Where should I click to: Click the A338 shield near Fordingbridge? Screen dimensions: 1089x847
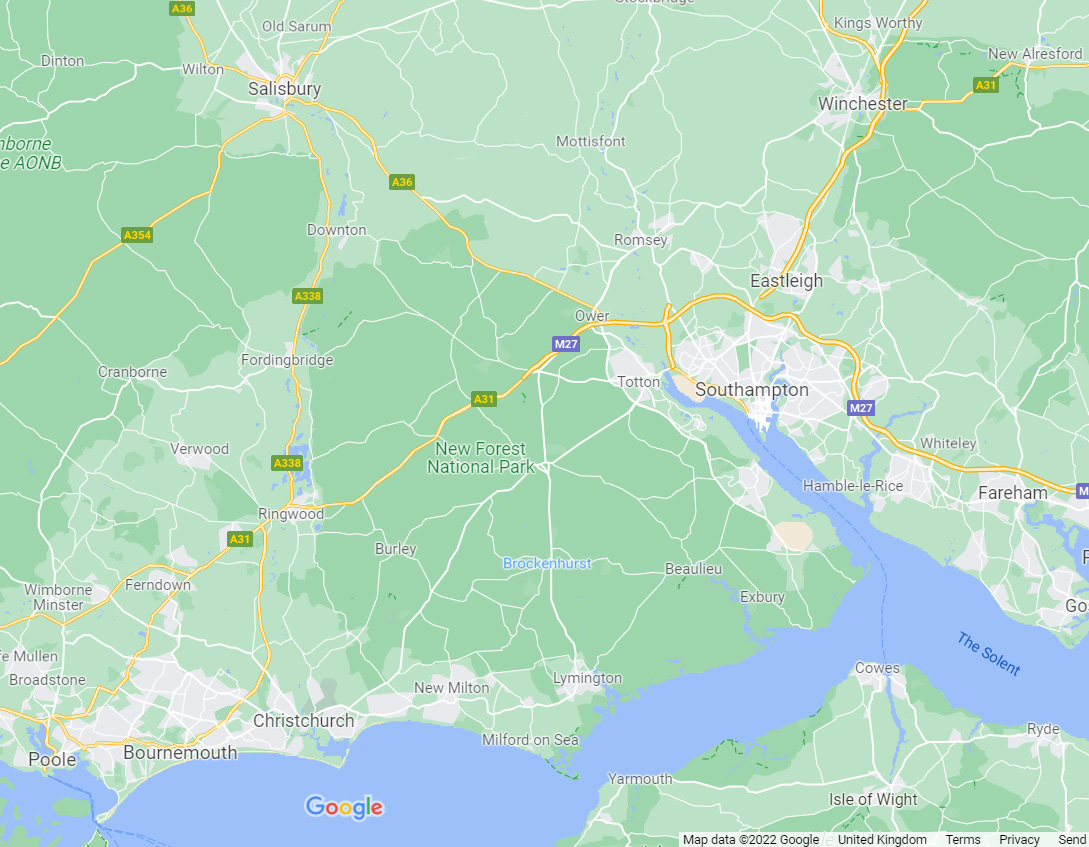(x=308, y=296)
